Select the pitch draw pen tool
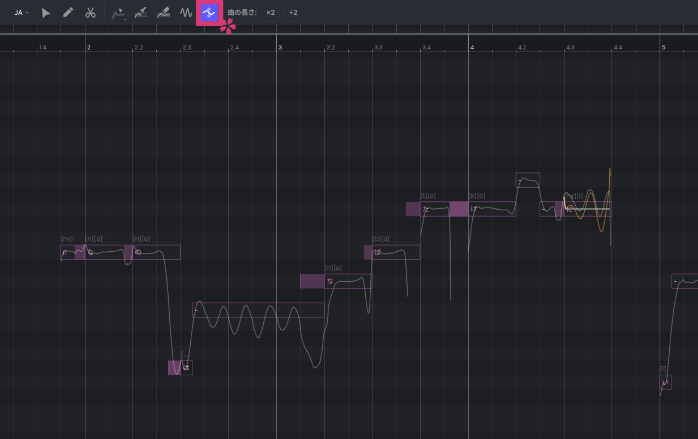Viewport: 698px width, 439px height. pyautogui.click(x=141, y=13)
